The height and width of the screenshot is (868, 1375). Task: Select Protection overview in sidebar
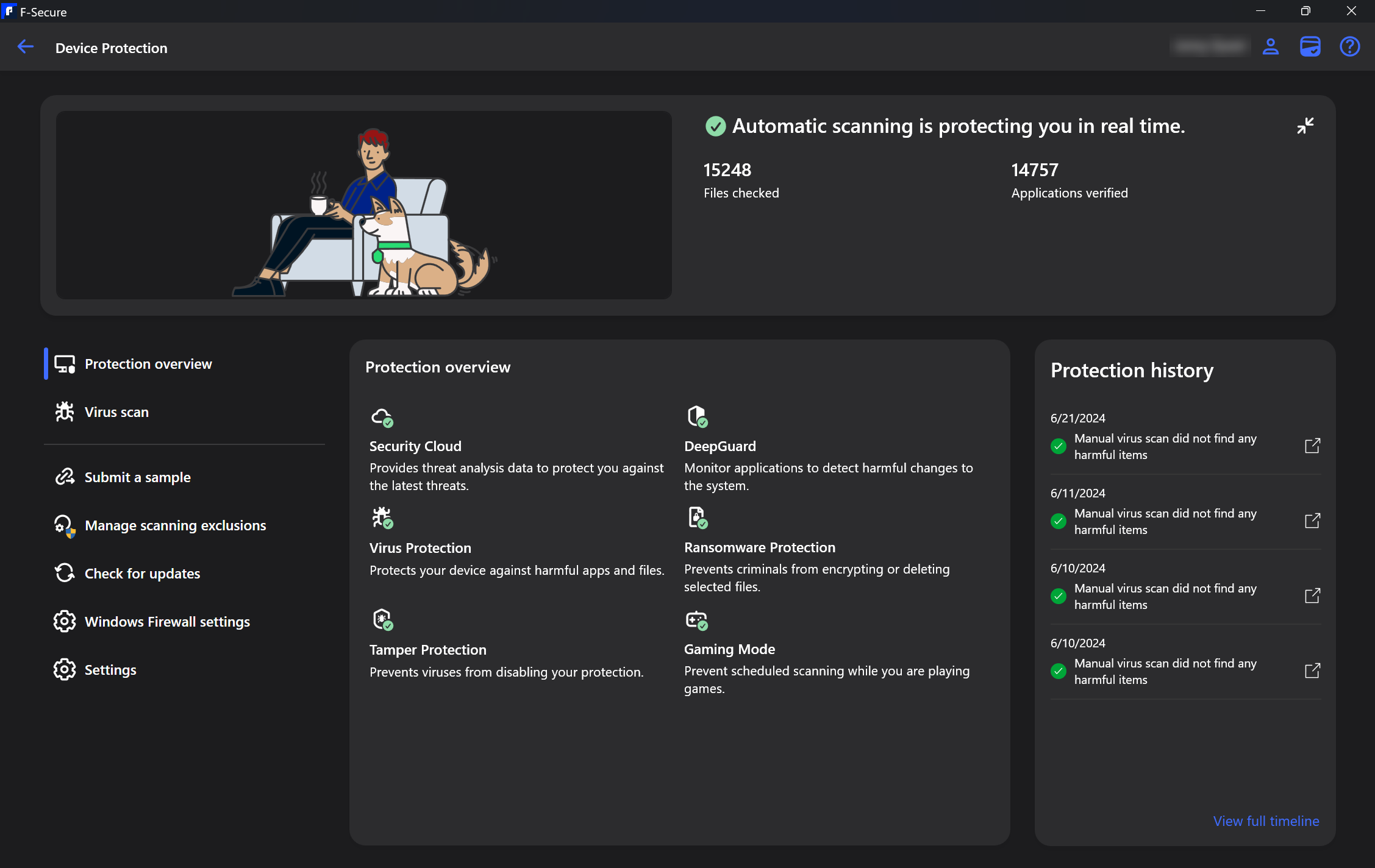pyautogui.click(x=148, y=364)
